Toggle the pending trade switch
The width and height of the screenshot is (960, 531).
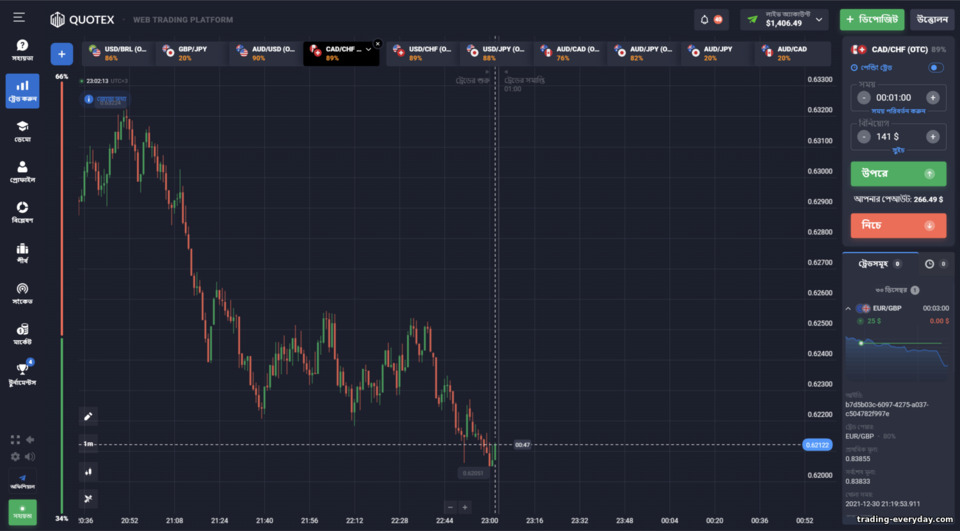pyautogui.click(x=936, y=67)
